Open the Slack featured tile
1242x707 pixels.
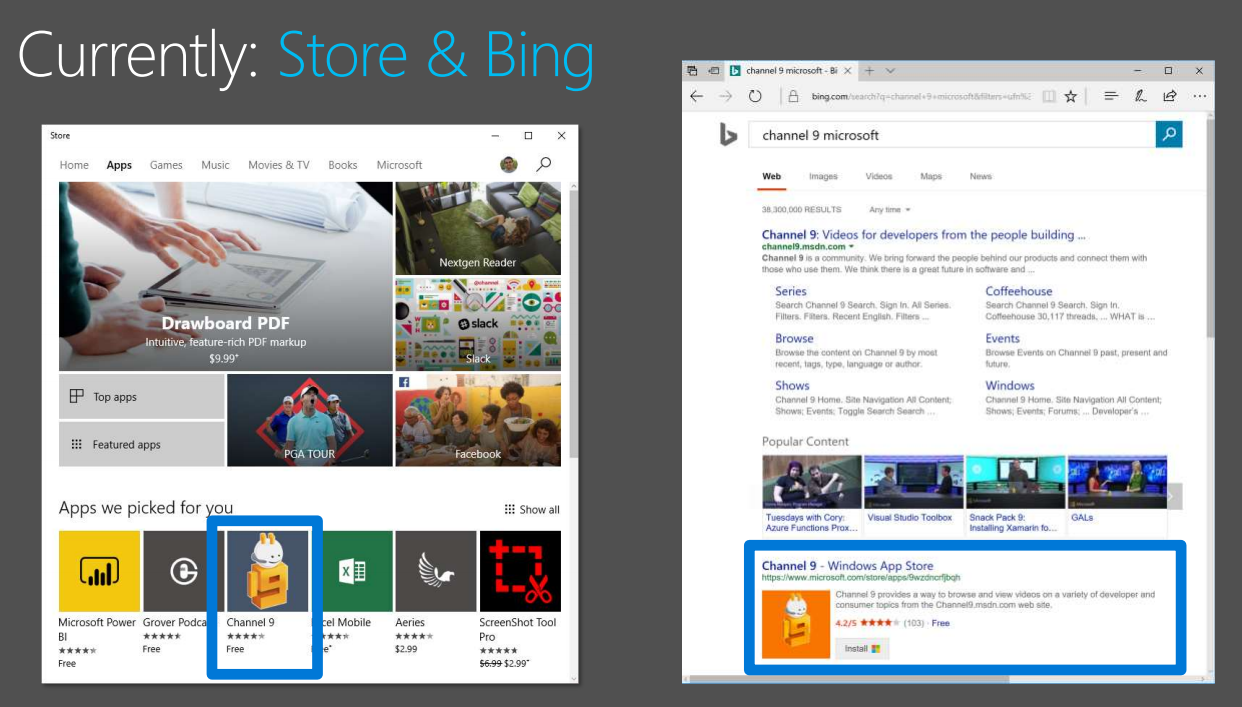pos(478,324)
